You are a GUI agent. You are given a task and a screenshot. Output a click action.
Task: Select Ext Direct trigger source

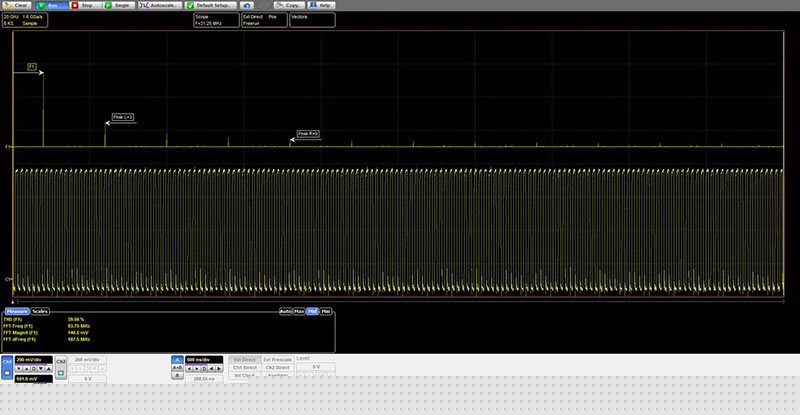tap(245, 359)
